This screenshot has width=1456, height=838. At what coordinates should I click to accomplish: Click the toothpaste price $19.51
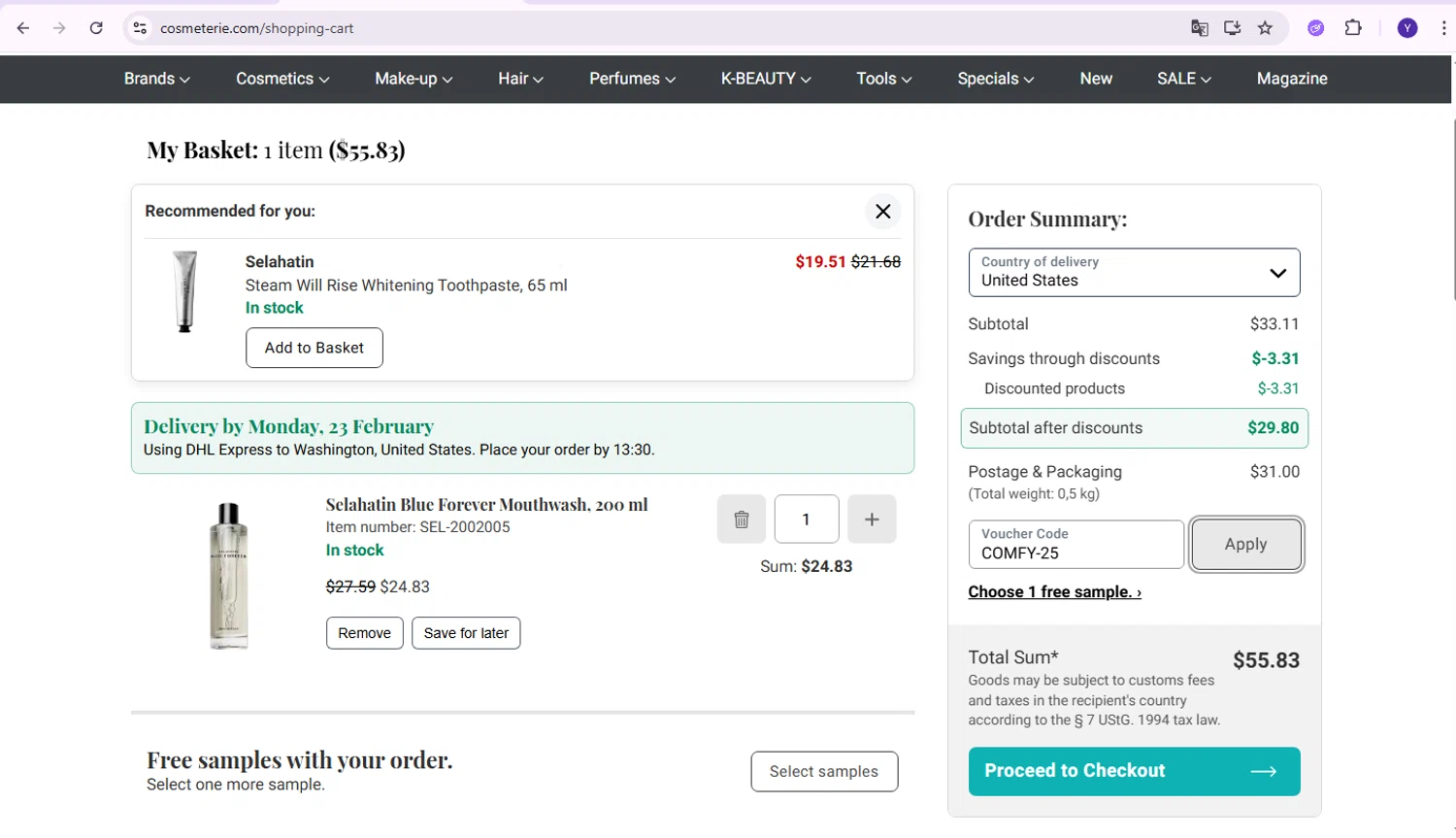click(820, 262)
